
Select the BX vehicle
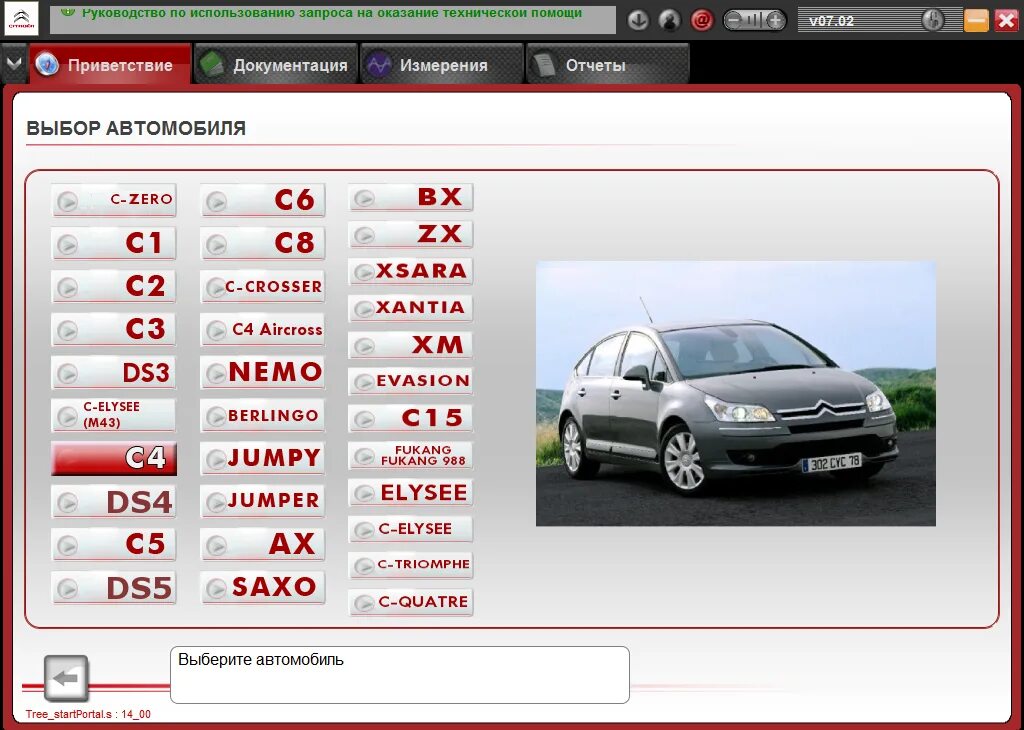coord(411,197)
